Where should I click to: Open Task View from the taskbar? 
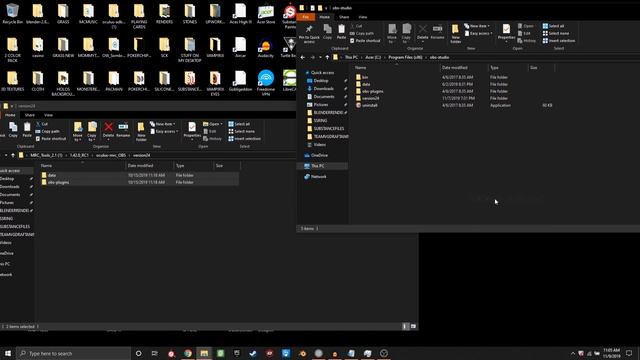(155, 353)
